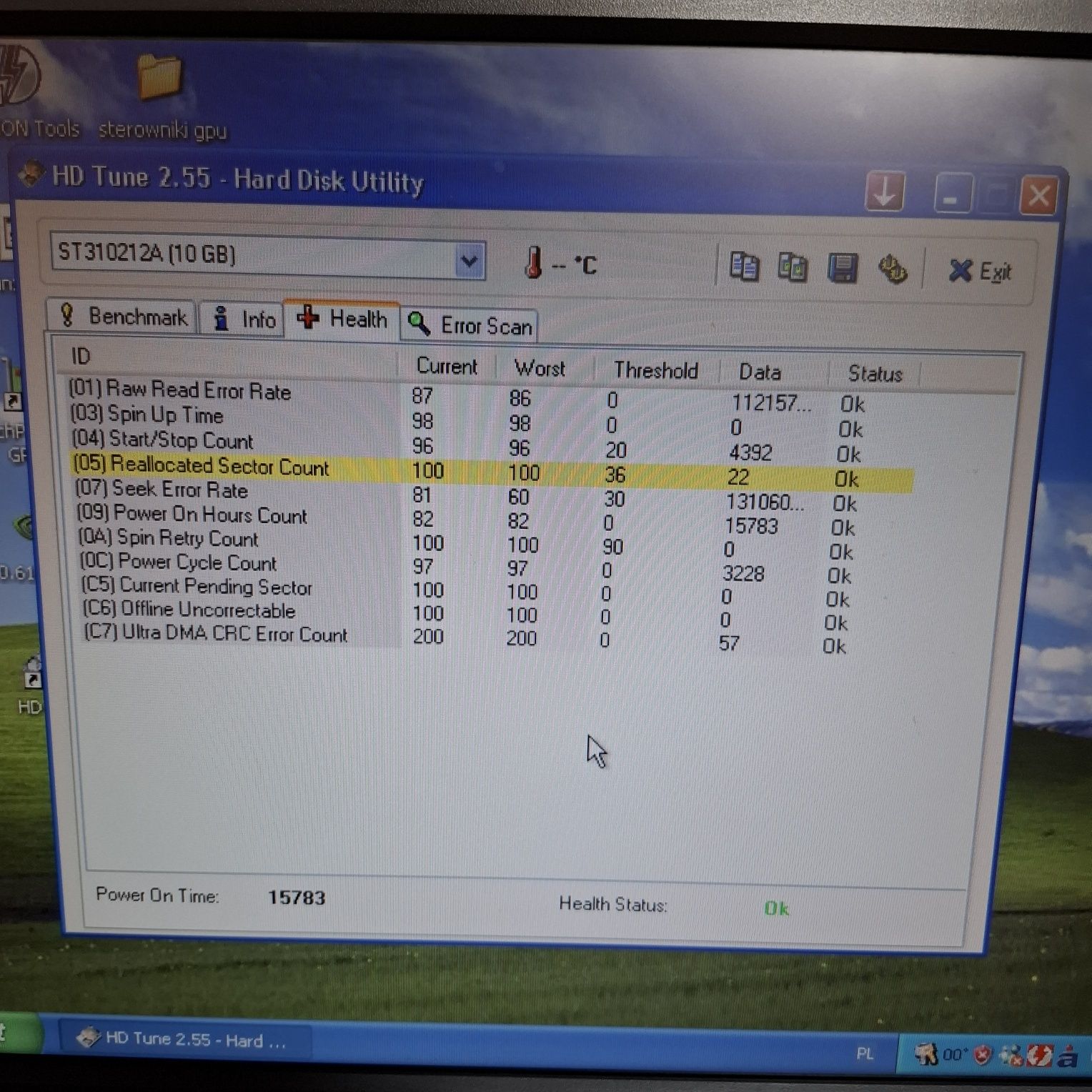
Task: Expand the ST310212A drive dropdown
Action: tap(470, 261)
